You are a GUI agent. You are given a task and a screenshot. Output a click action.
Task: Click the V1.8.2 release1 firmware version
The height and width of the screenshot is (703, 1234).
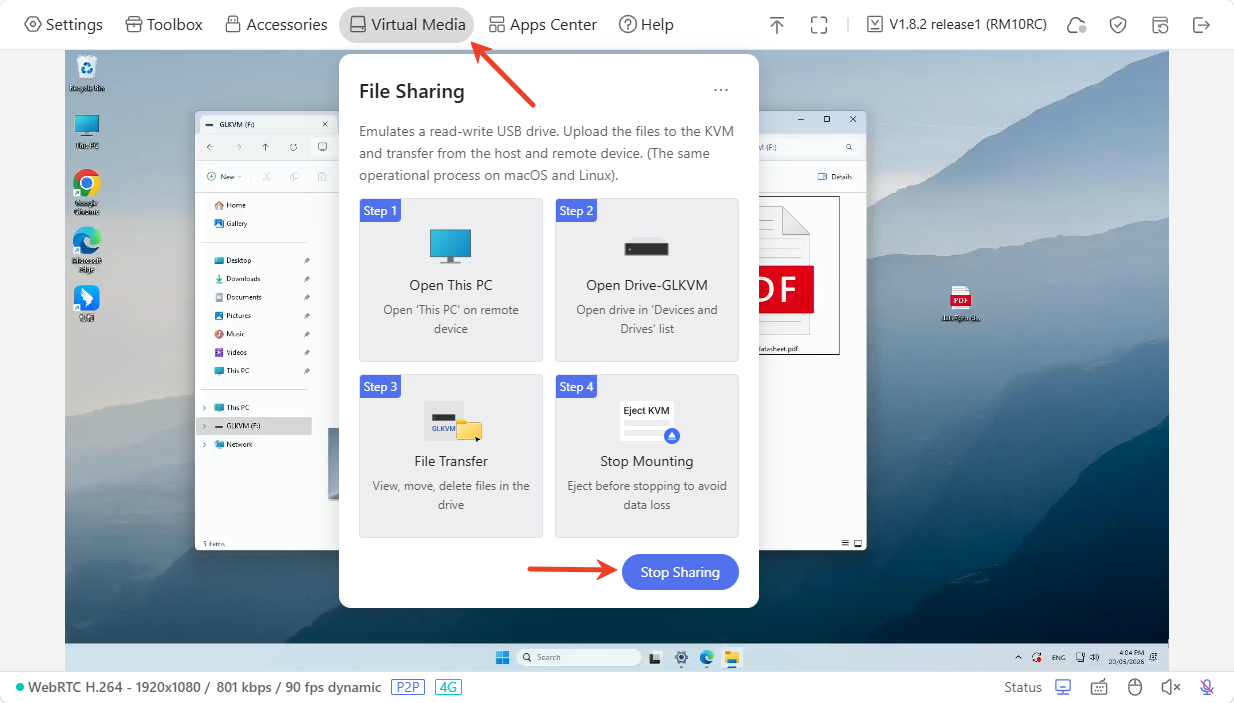[957, 25]
